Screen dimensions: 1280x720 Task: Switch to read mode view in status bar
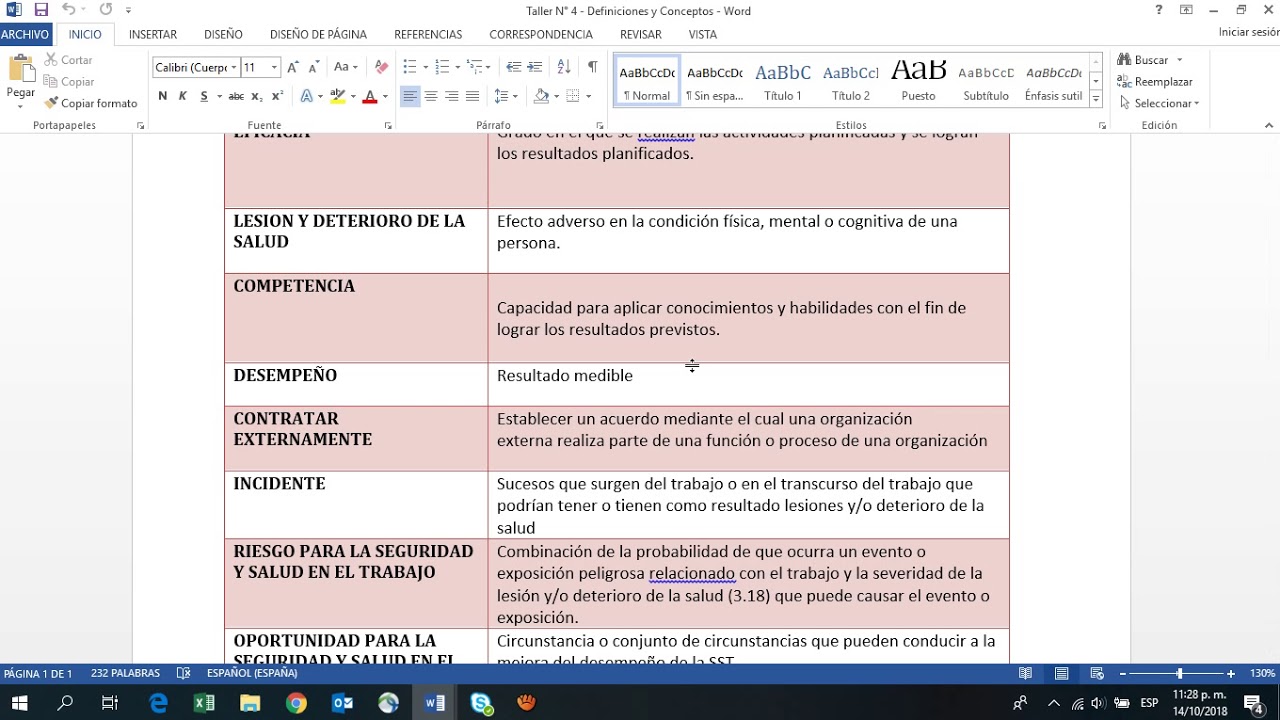click(x=1025, y=674)
